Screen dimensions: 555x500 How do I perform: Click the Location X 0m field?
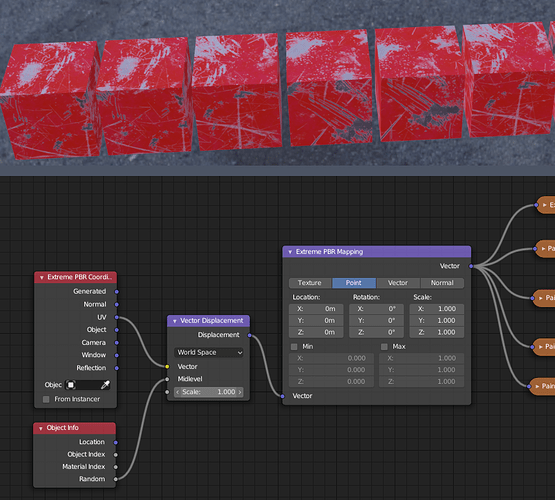(x=316, y=309)
